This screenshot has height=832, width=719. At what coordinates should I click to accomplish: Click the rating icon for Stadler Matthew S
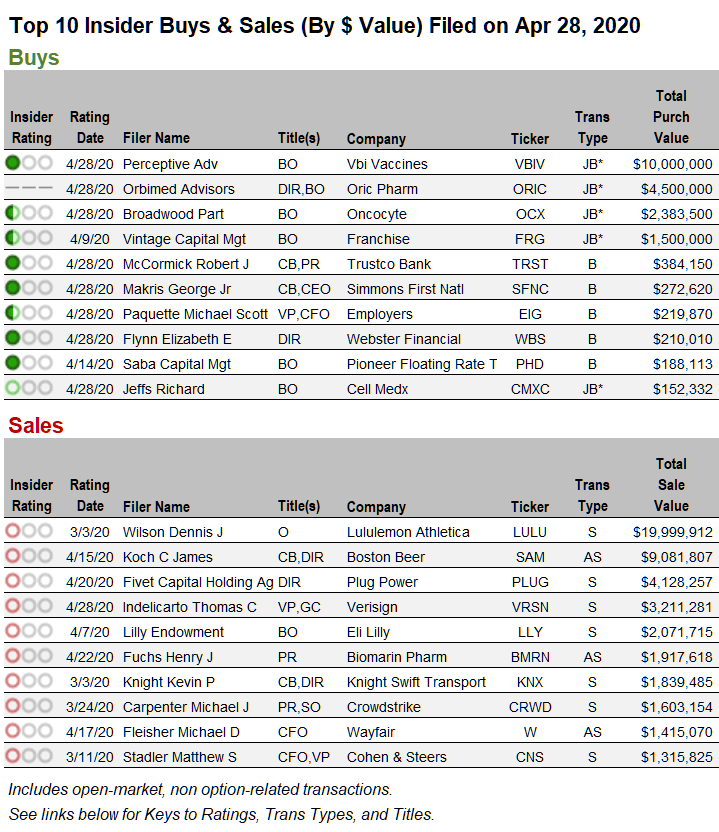pyautogui.click(x=28, y=756)
